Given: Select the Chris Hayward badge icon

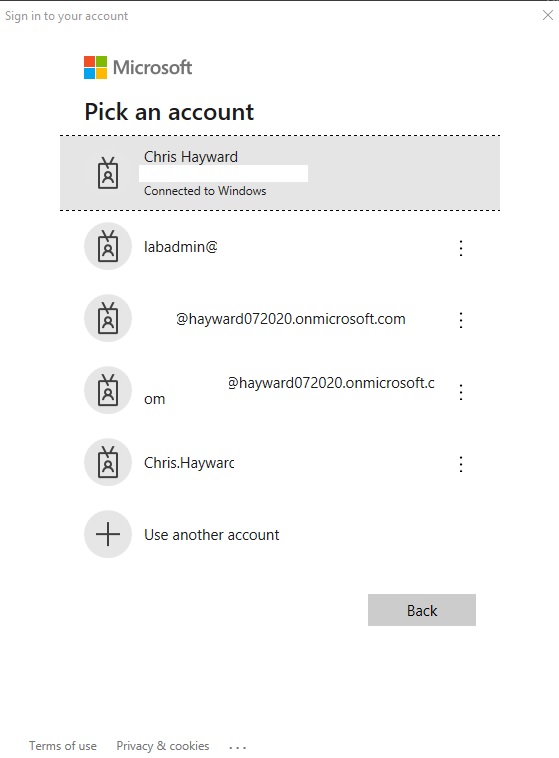Looking at the screenshot, I should coord(108,173).
